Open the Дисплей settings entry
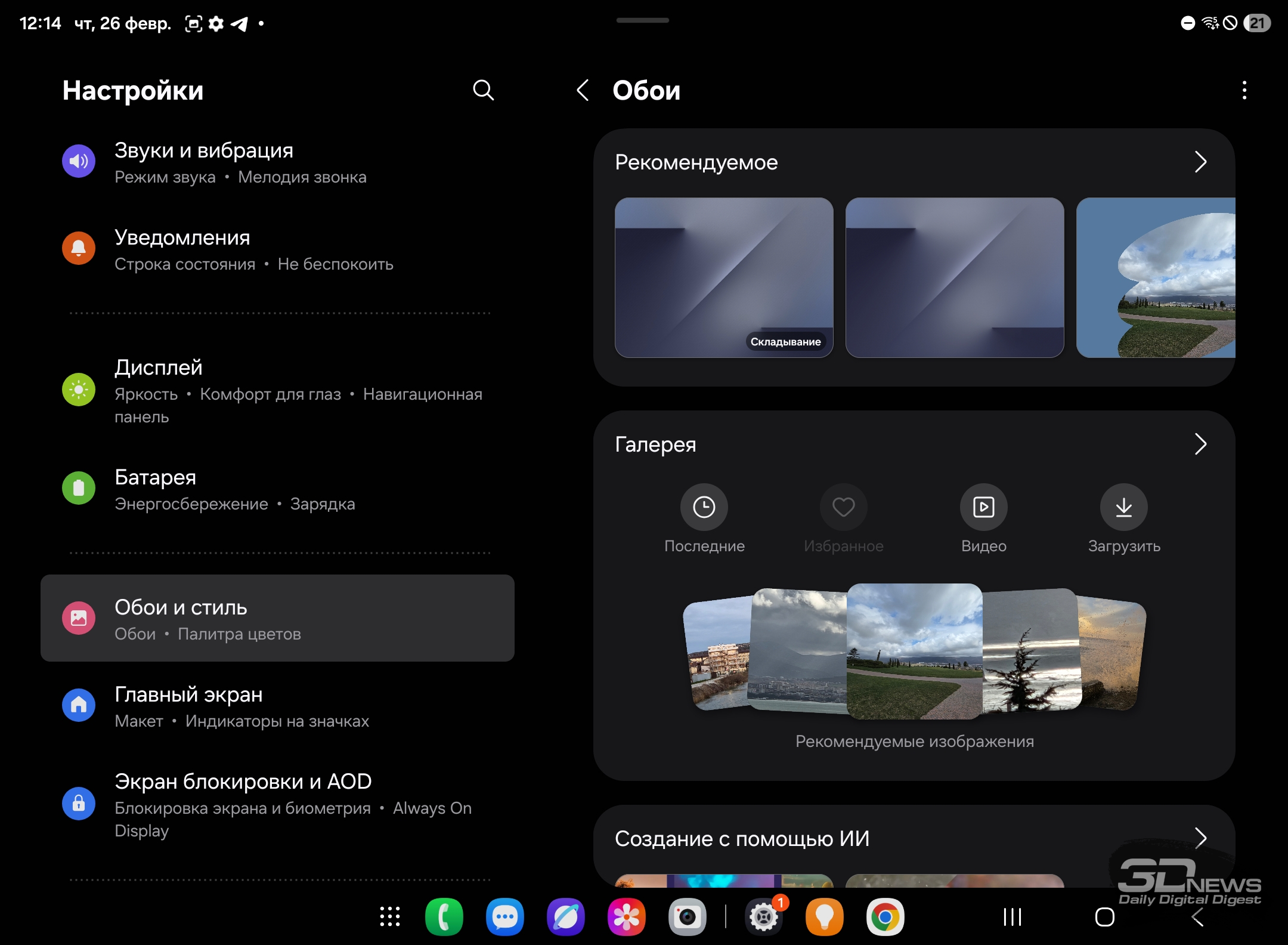Screen dimensions: 1288x945 click(268, 390)
